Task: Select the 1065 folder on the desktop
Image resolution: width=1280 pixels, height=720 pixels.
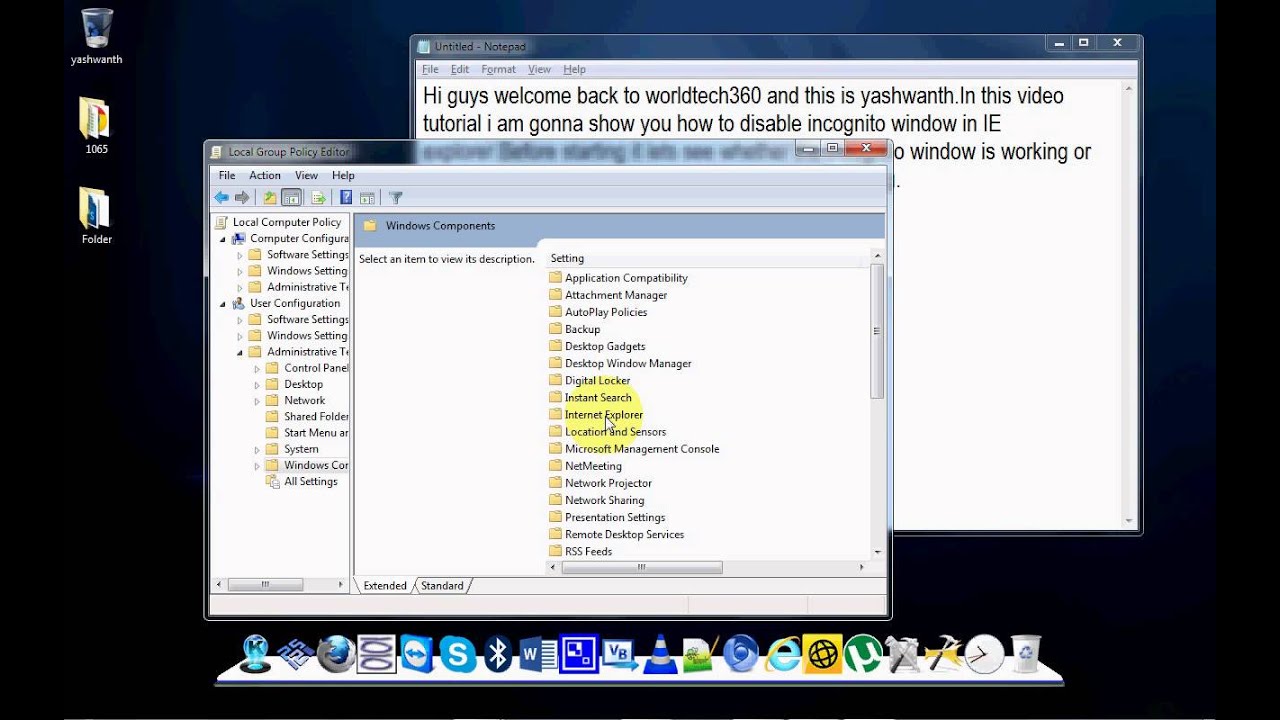Action: (96, 127)
